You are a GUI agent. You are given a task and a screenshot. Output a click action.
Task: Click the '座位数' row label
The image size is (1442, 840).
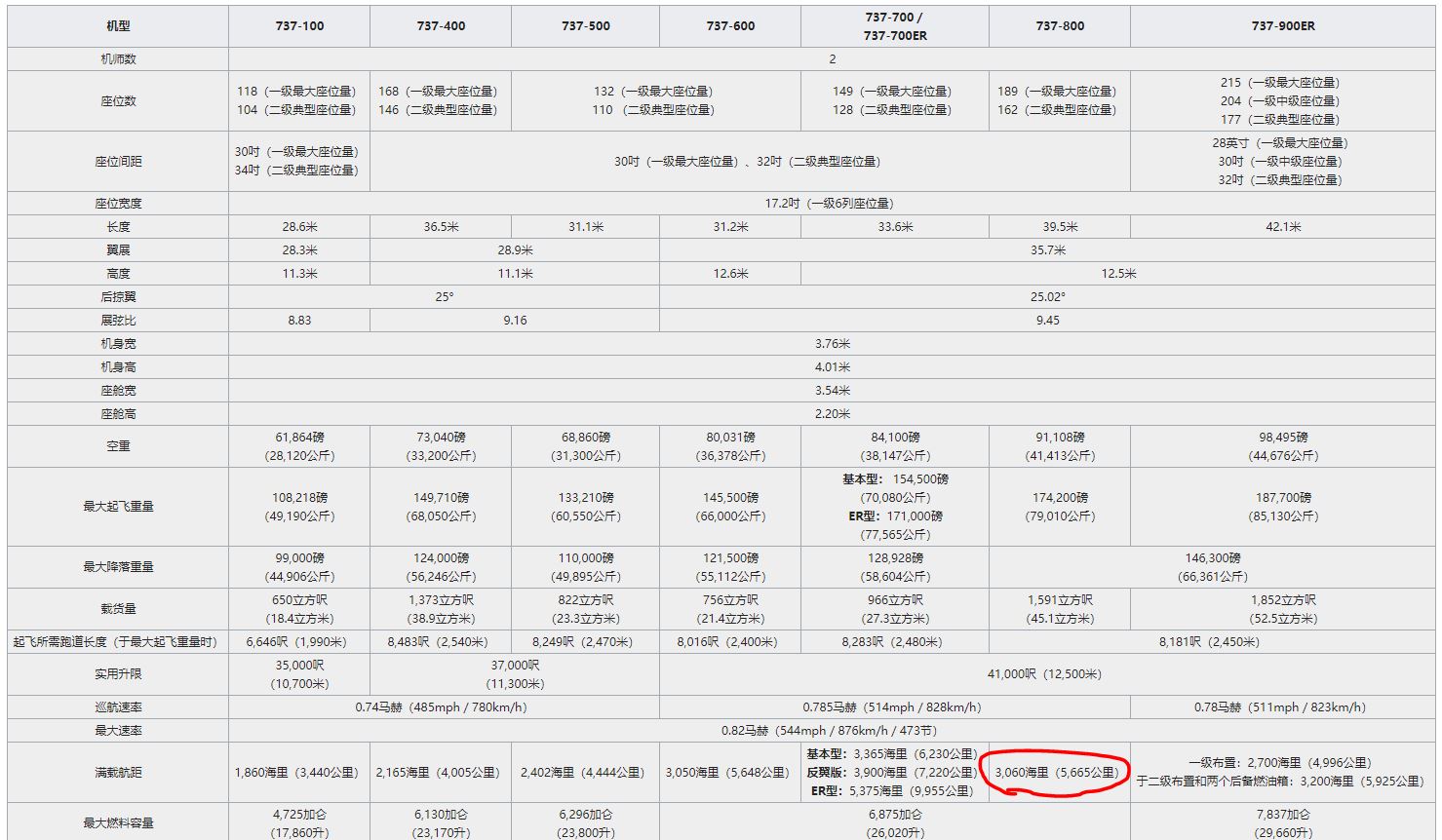118,100
